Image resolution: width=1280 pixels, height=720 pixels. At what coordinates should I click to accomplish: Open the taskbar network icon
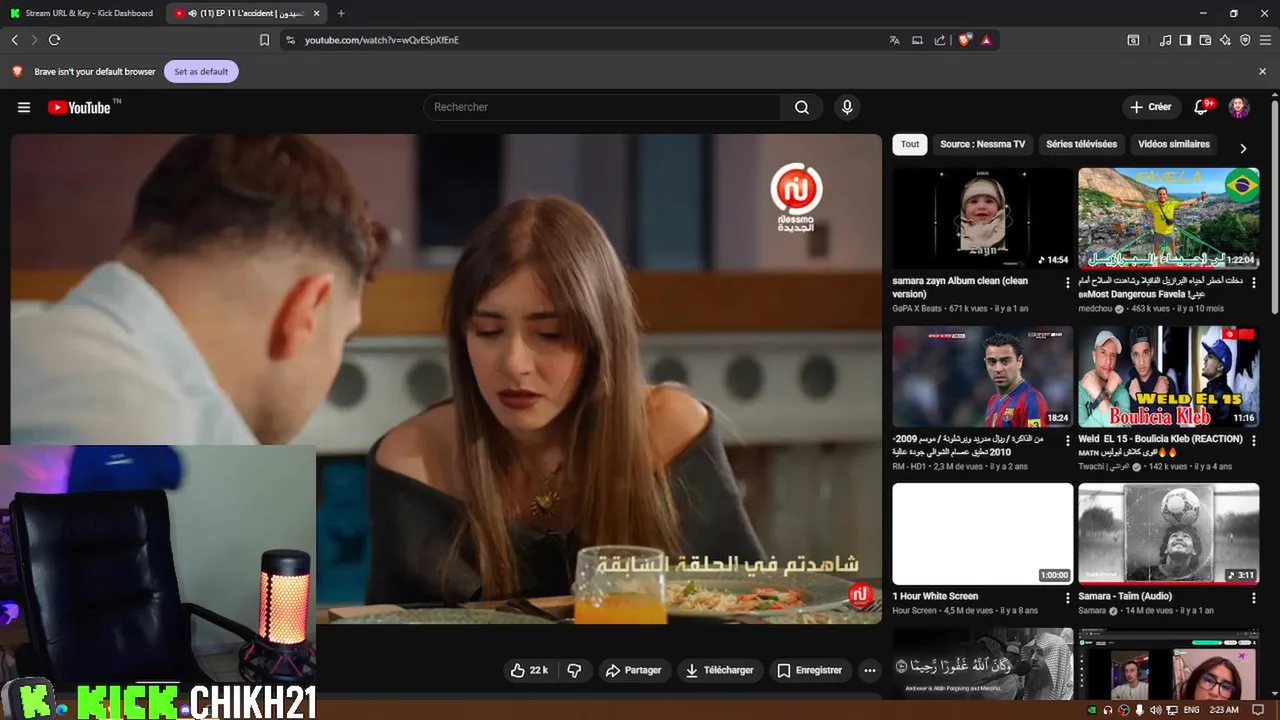1171,710
